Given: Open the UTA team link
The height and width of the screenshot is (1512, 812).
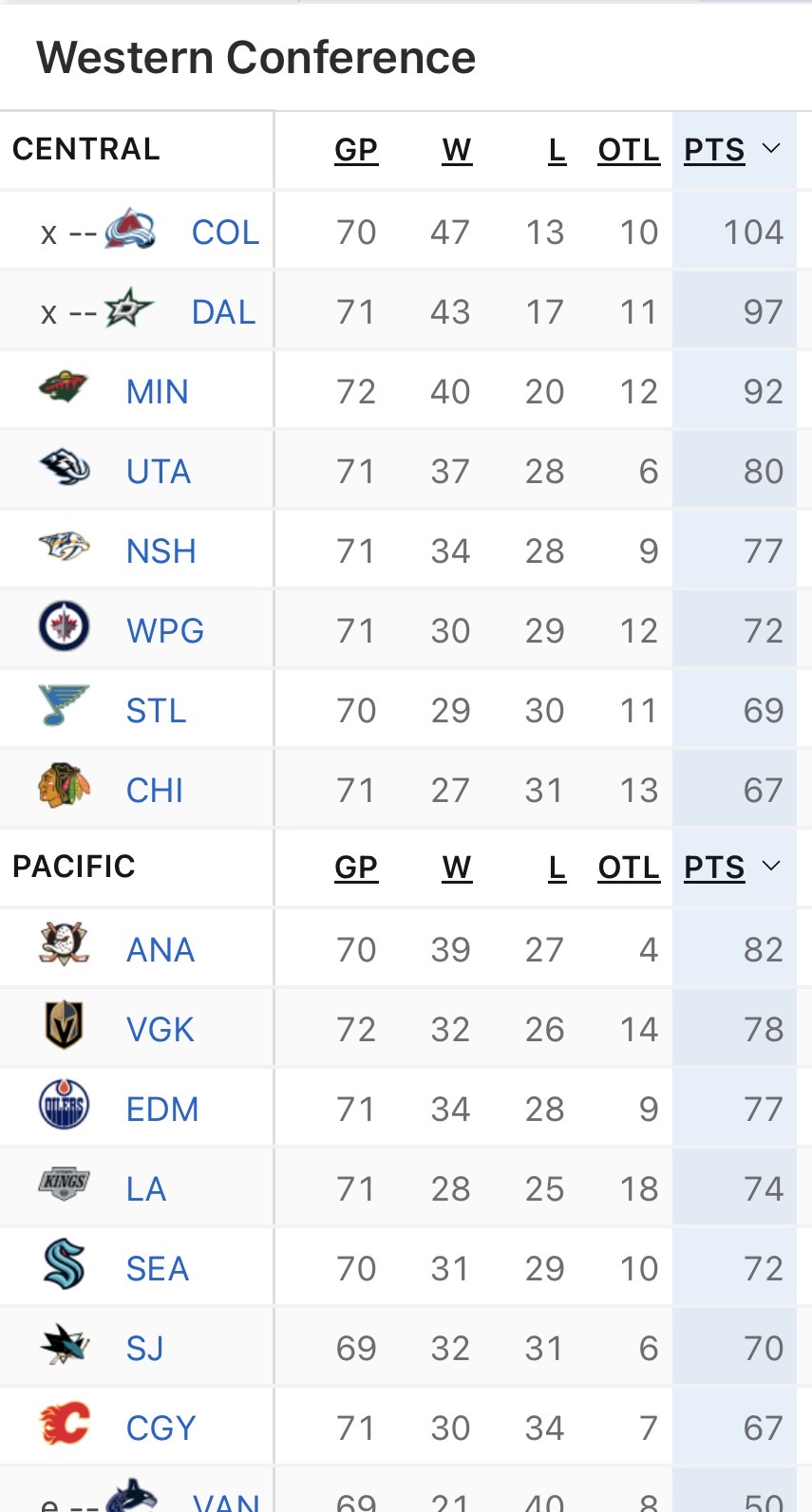Looking at the screenshot, I should (159, 472).
